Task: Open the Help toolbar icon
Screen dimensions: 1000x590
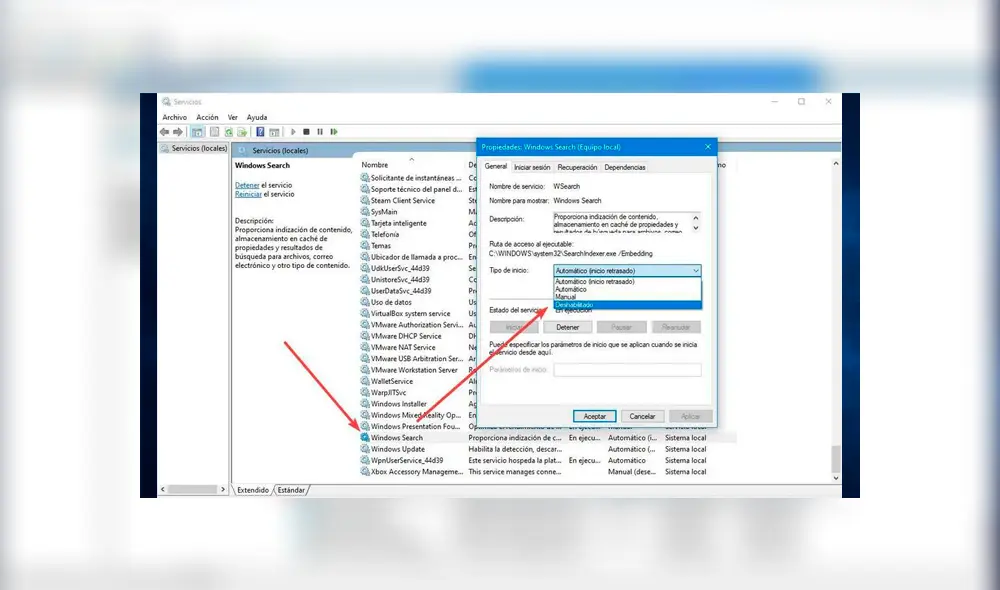Action: pos(260,132)
